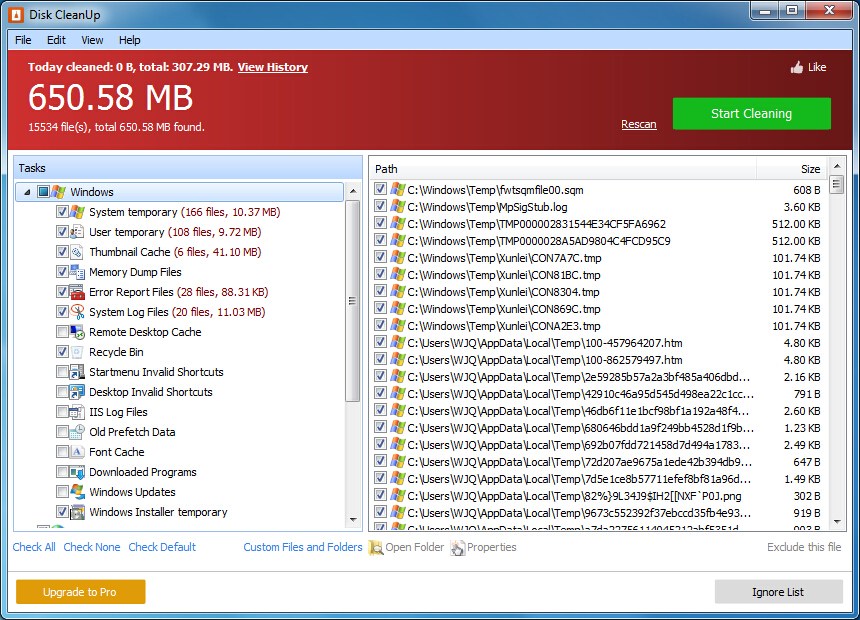Click the Memory Dump Files icon
This screenshot has width=860, height=620.
point(77,272)
